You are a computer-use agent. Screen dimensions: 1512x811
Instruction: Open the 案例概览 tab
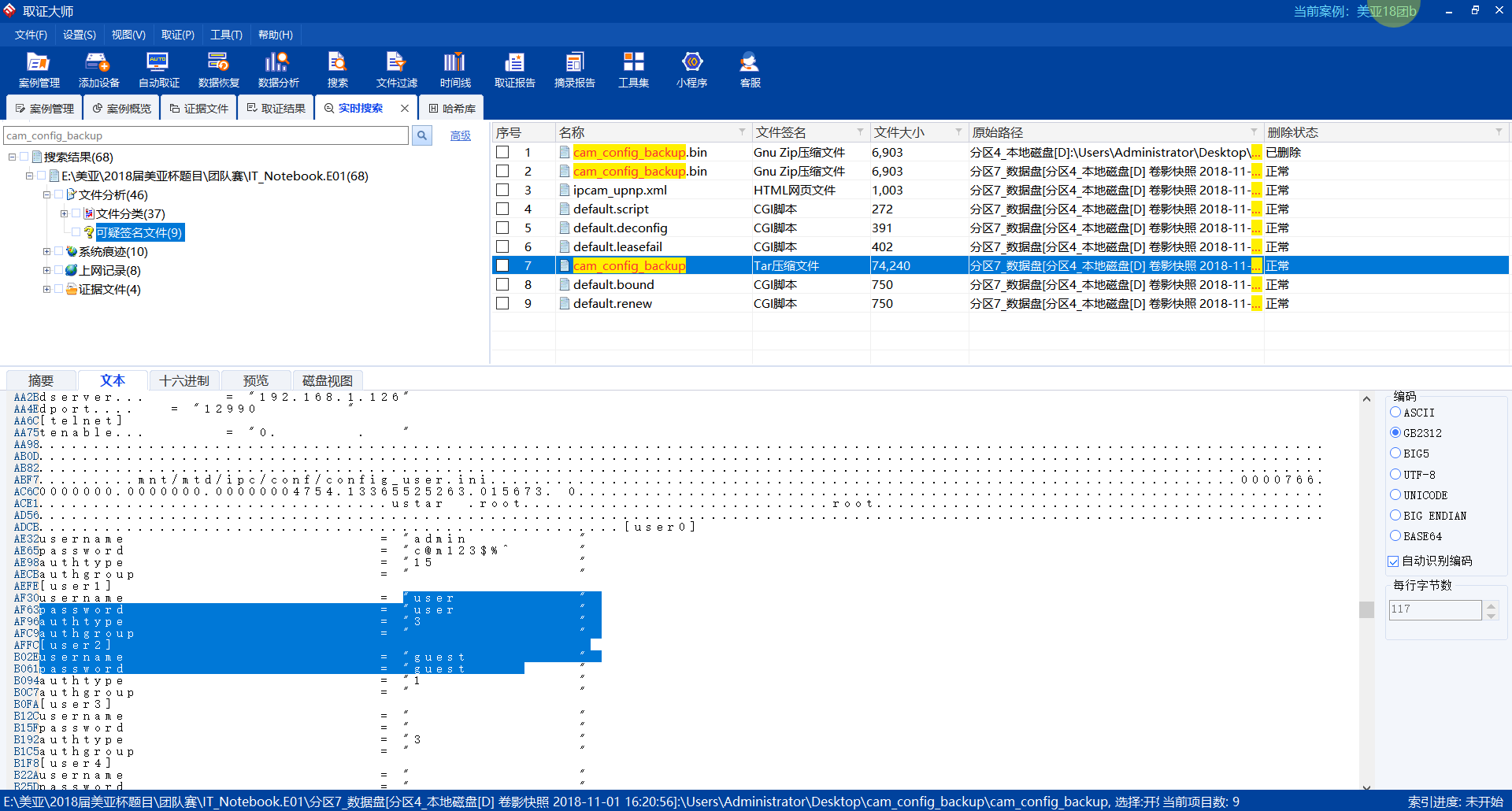click(x=121, y=108)
